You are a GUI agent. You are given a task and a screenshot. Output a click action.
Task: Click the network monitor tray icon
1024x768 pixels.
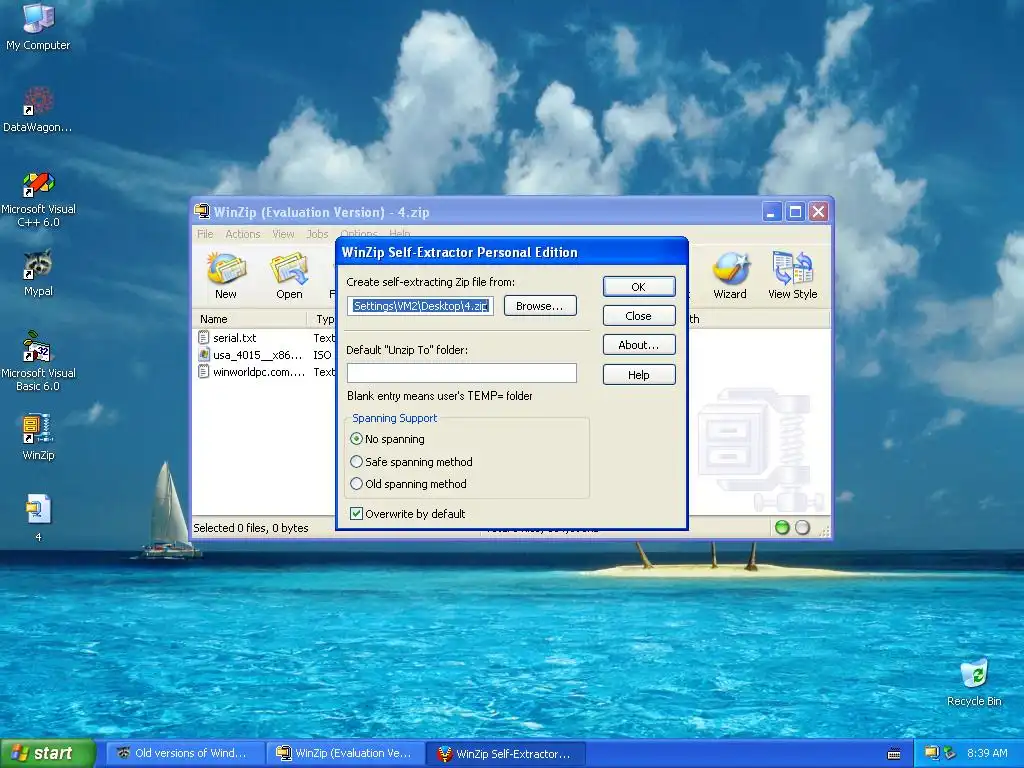tap(932, 753)
